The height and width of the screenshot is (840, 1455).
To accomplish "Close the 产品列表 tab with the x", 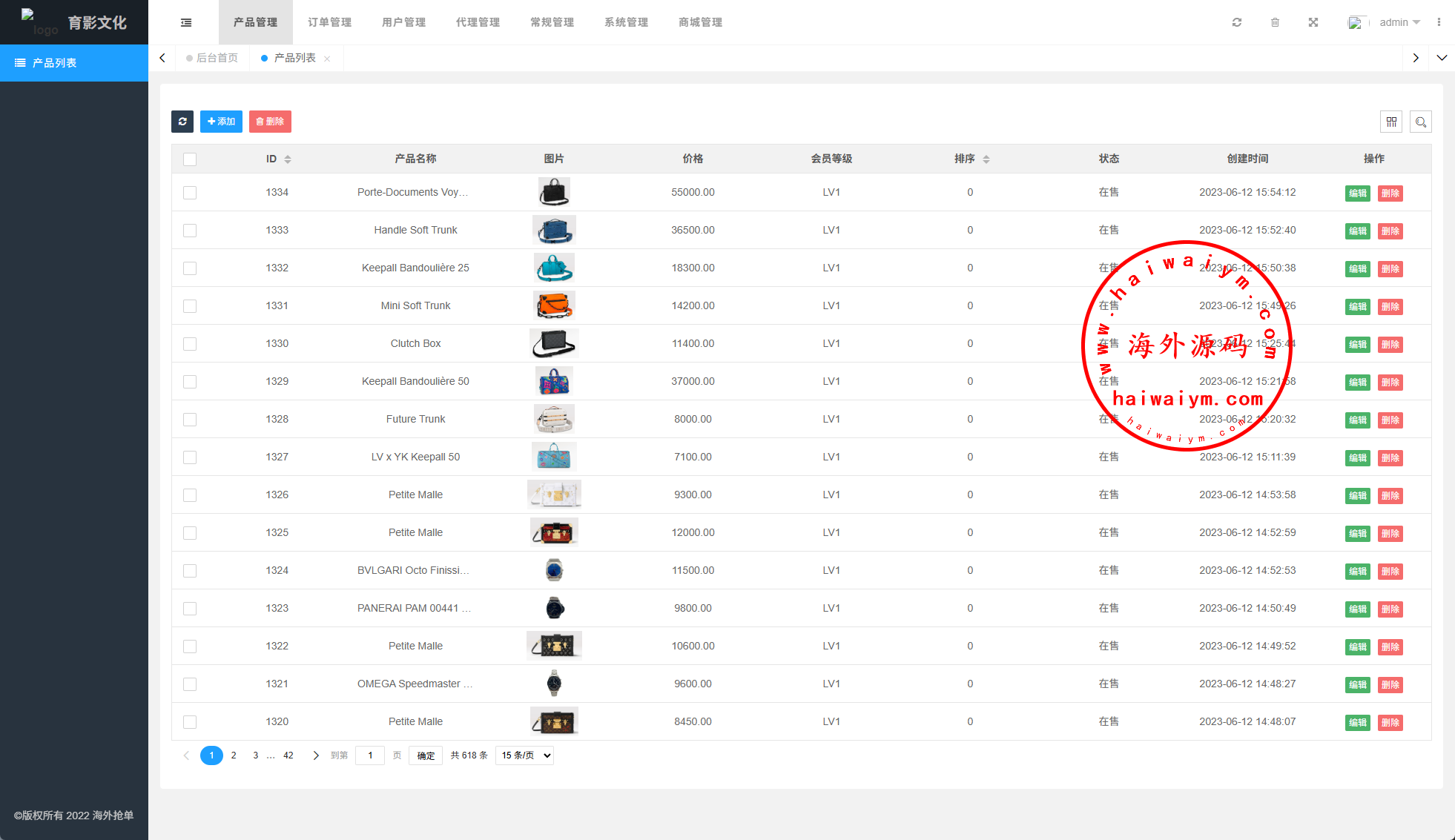I will coord(327,59).
